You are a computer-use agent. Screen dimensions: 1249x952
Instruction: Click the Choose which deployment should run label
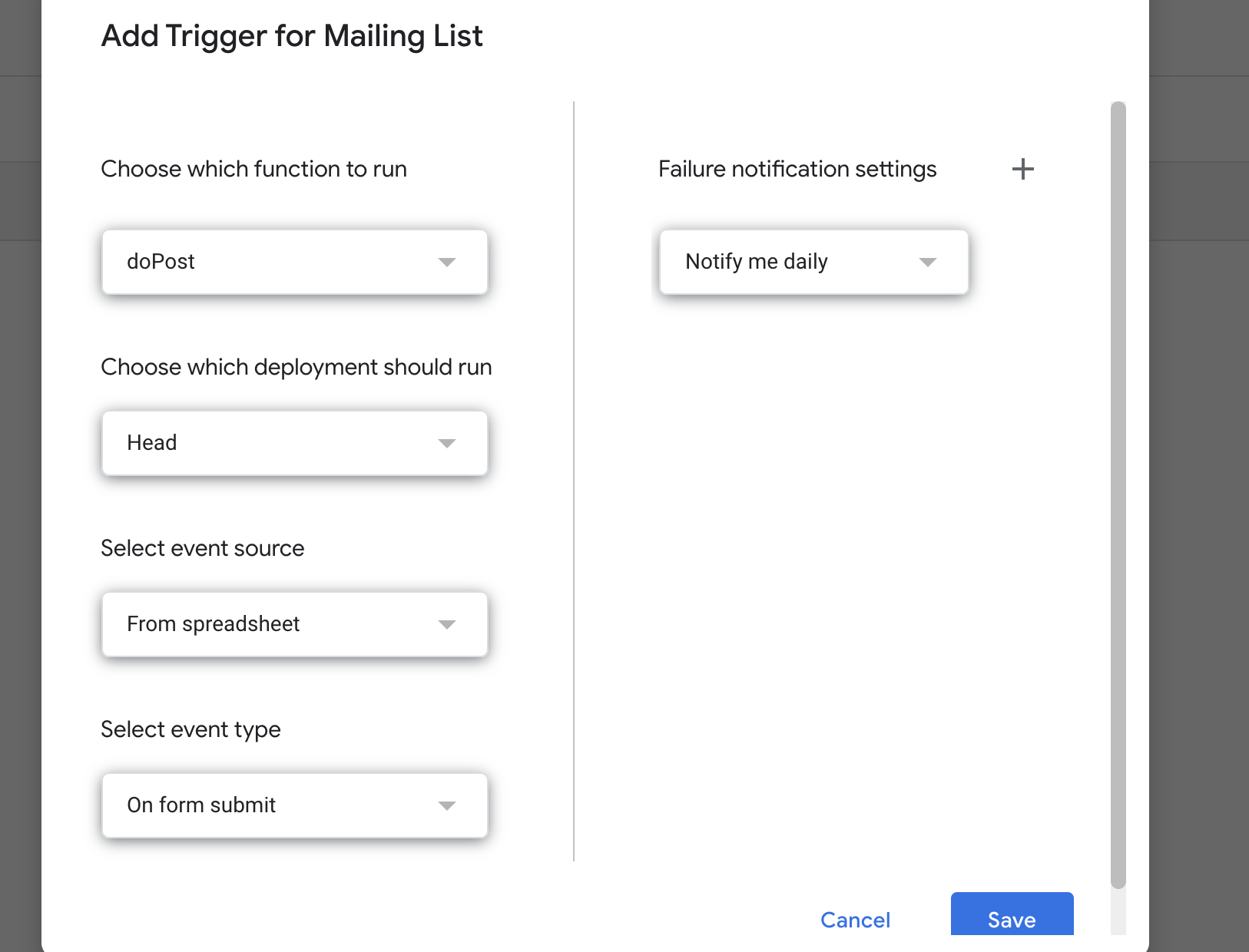[x=296, y=367]
